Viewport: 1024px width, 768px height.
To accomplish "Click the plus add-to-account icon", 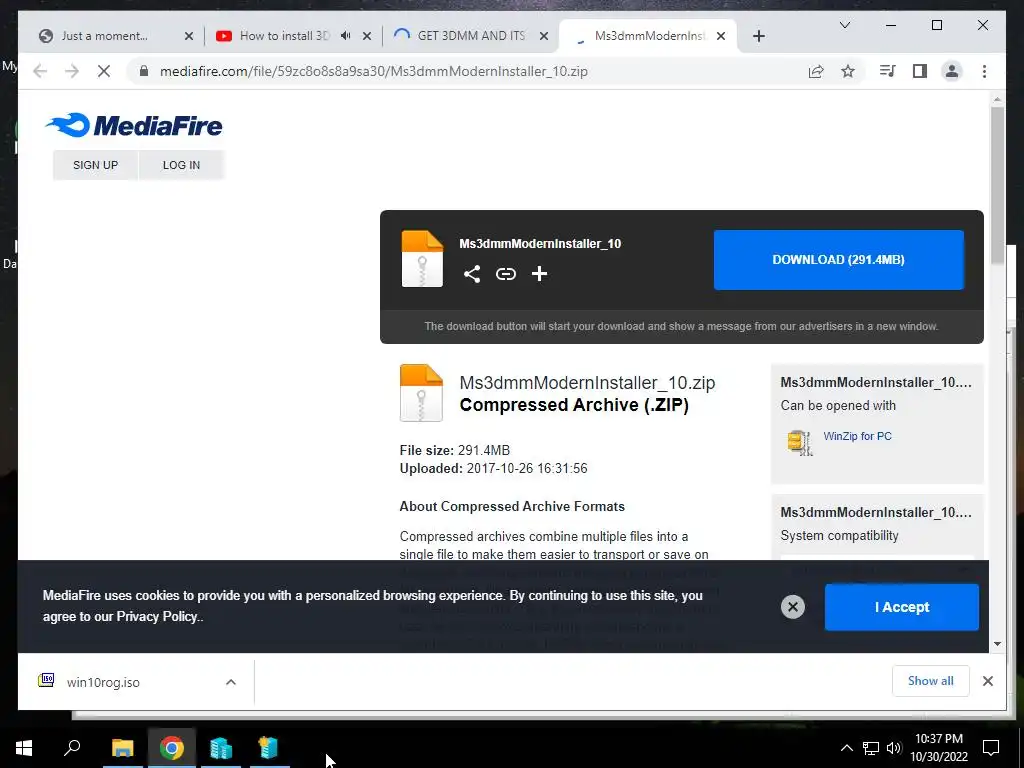I will point(539,274).
